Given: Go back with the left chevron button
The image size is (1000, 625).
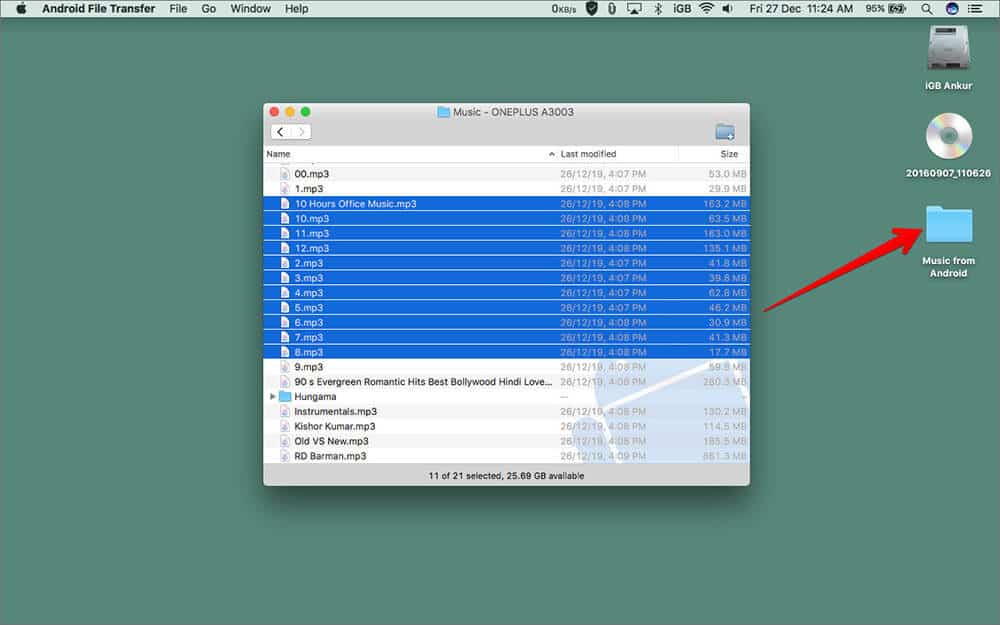Looking at the screenshot, I should [281, 132].
